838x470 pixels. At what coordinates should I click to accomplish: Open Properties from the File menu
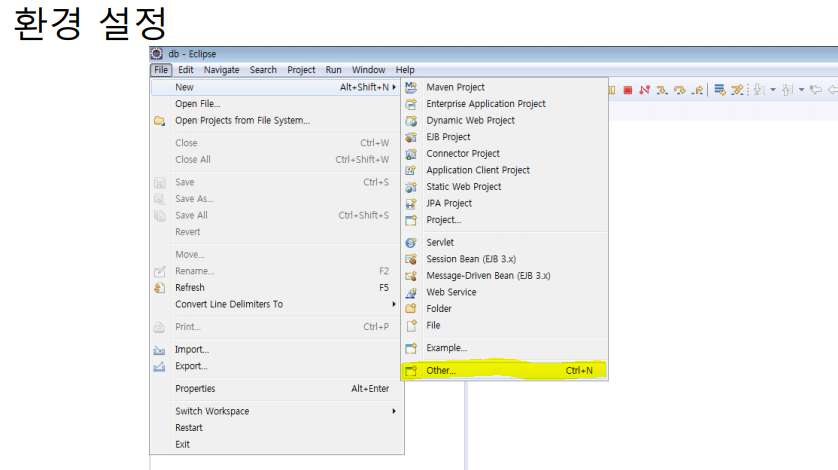(276, 389)
